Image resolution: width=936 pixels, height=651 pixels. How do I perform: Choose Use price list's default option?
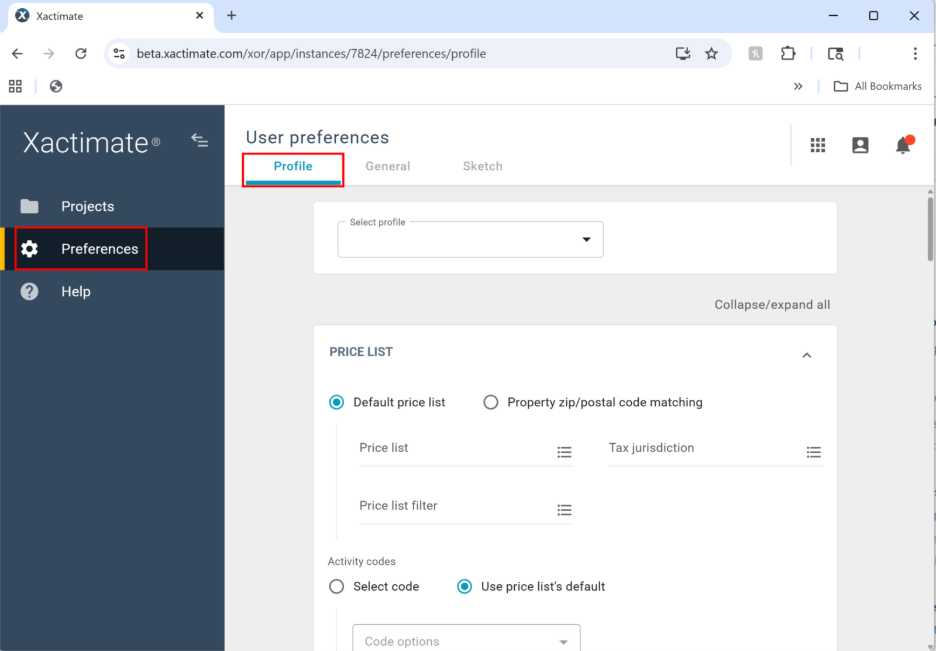pyautogui.click(x=464, y=587)
